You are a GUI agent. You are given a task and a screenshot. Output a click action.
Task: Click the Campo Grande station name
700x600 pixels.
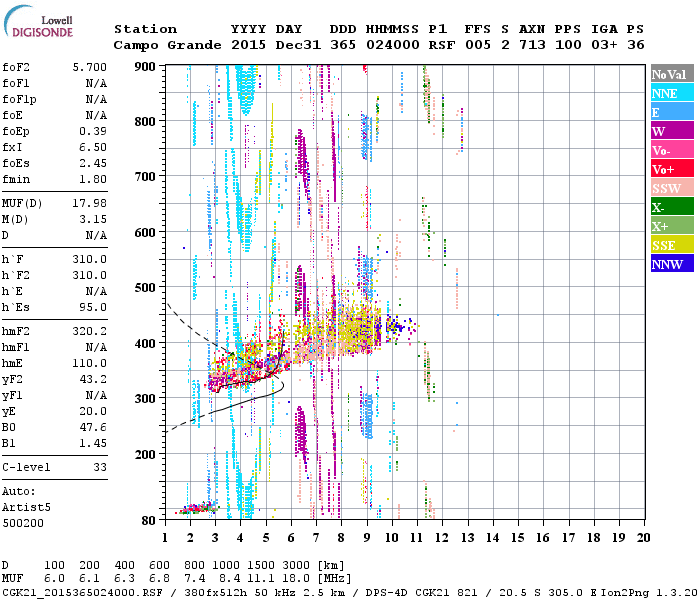[167, 45]
